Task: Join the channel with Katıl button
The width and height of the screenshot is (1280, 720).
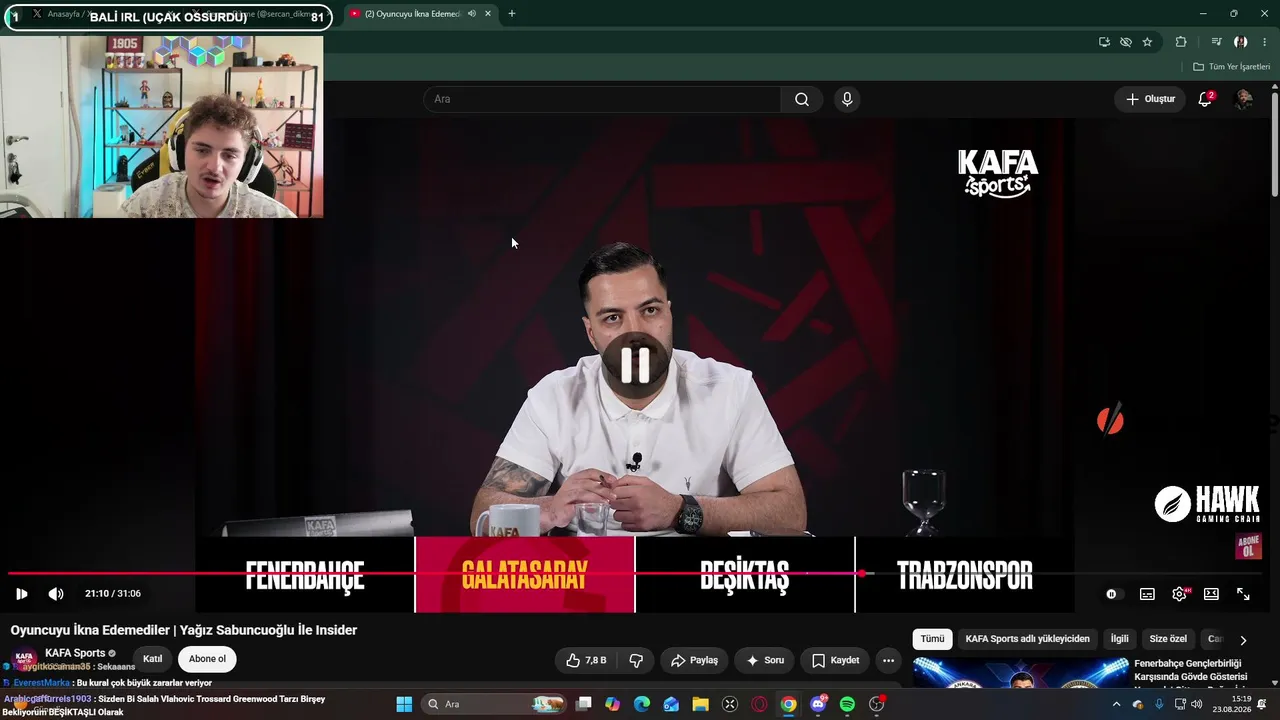Action: click(x=152, y=659)
